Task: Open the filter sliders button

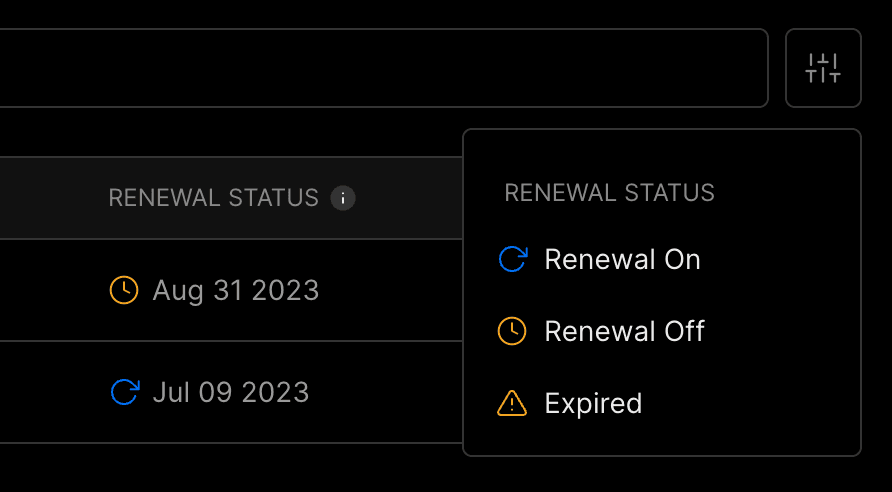Action: pos(823,68)
